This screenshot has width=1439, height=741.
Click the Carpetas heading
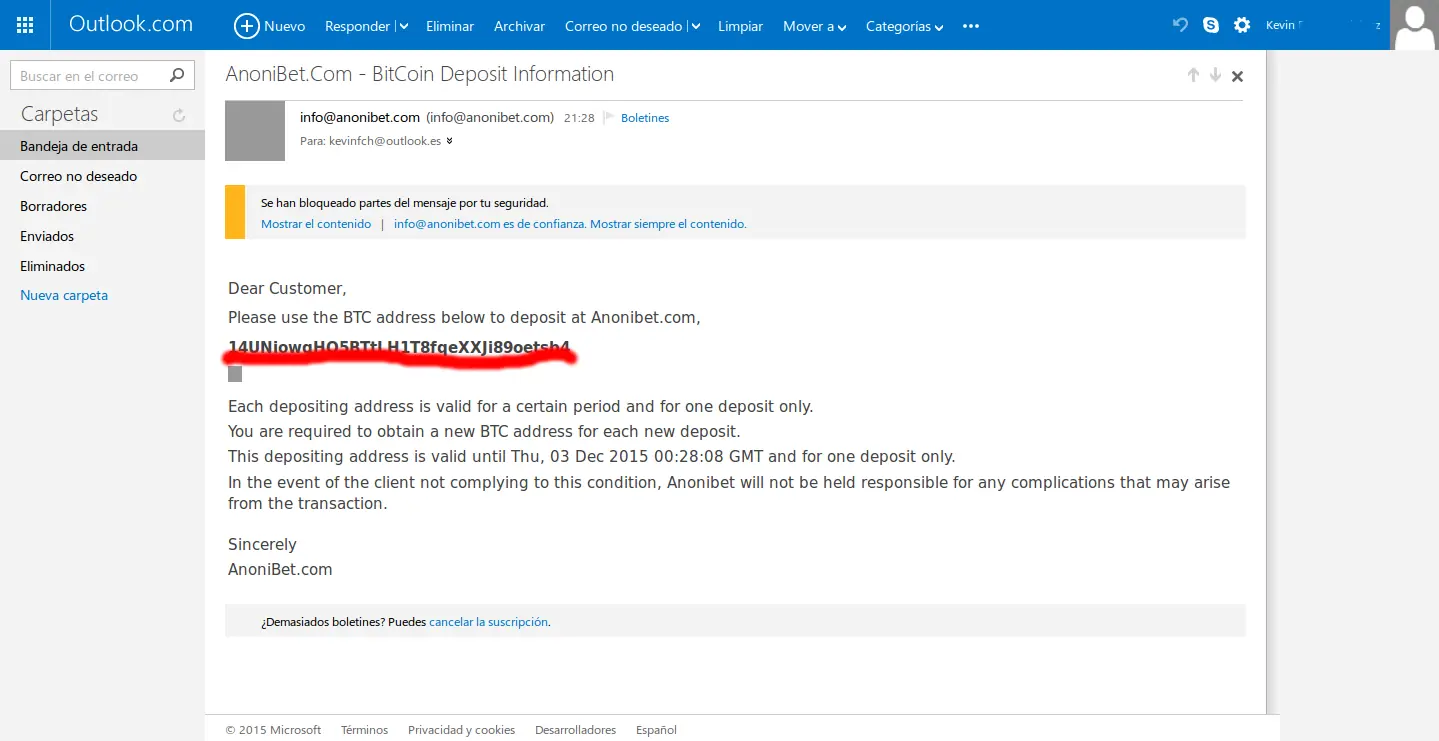[60, 114]
